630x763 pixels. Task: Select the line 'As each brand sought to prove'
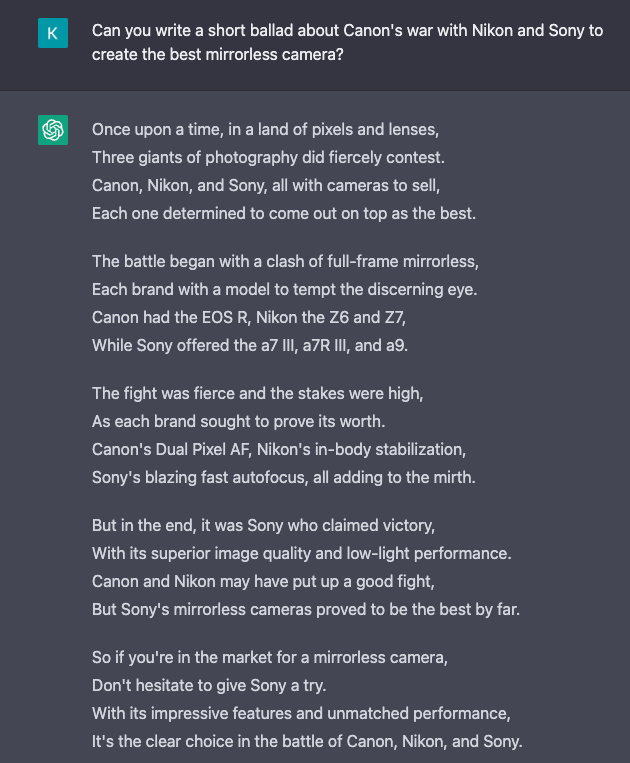(x=238, y=421)
